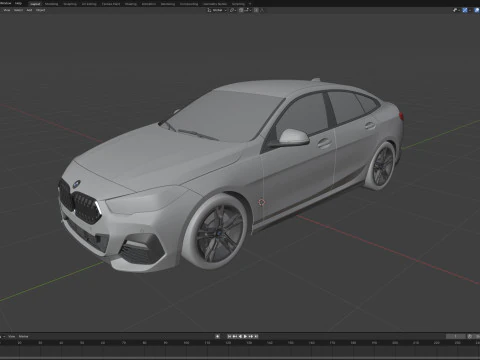This screenshot has width=480, height=360.
Task: Jump to next keyframe
Action: click(x=251, y=336)
